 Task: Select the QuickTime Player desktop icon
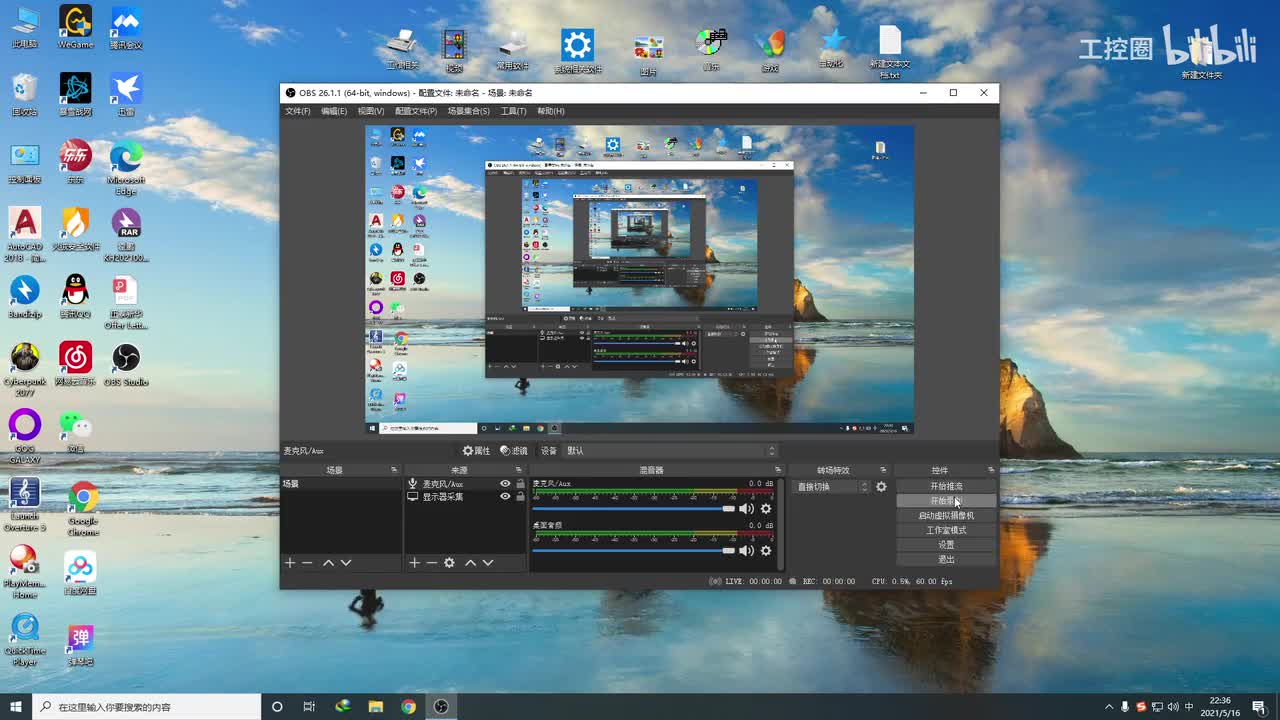click(x=25, y=640)
